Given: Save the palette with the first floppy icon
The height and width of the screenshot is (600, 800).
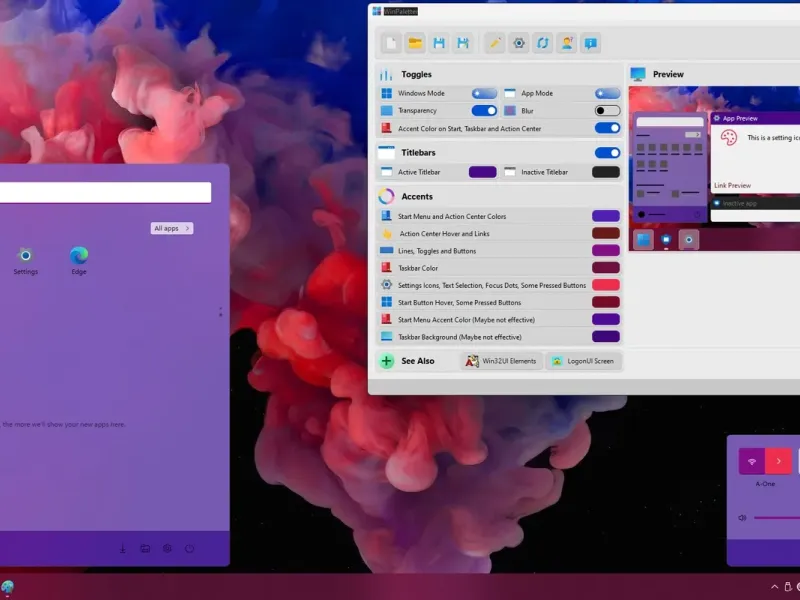Looking at the screenshot, I should [x=439, y=43].
